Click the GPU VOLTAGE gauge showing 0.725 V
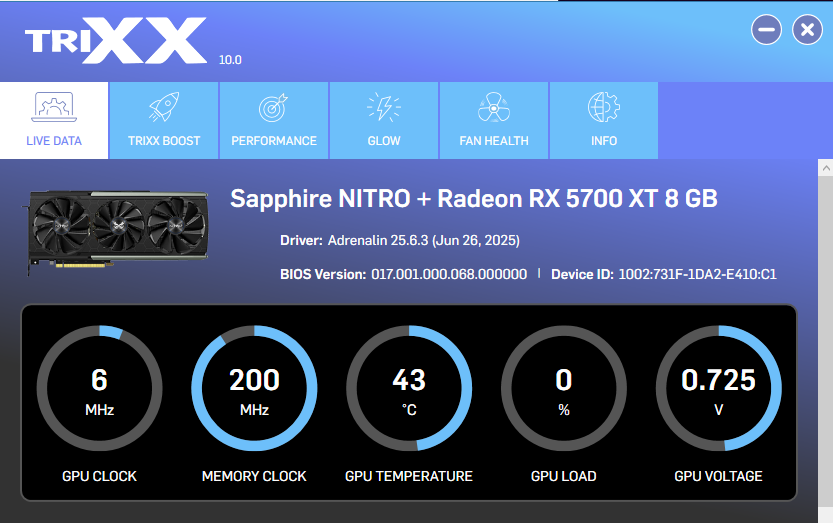833x523 pixels. coord(718,389)
